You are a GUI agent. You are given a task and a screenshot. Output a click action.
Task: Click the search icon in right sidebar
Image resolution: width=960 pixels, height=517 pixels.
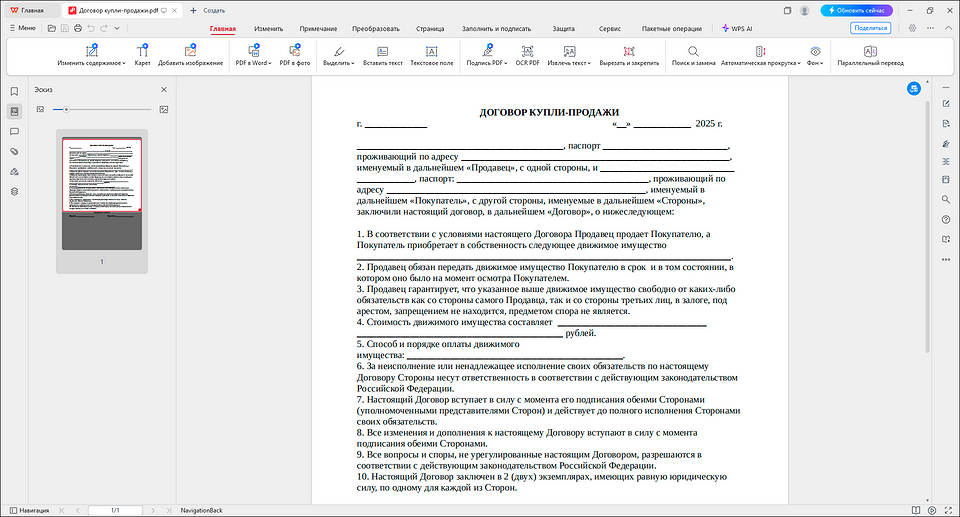(946, 199)
